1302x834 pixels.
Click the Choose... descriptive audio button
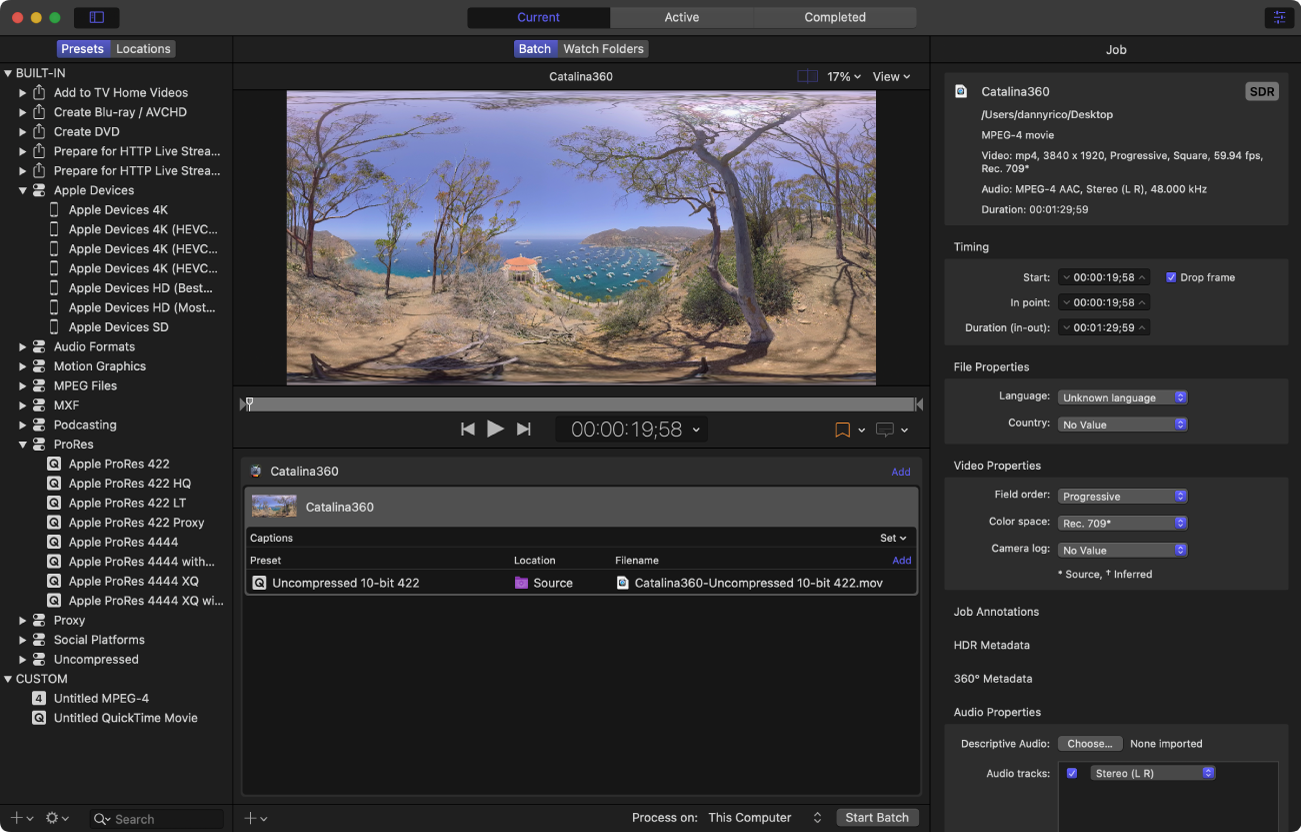click(x=1089, y=744)
